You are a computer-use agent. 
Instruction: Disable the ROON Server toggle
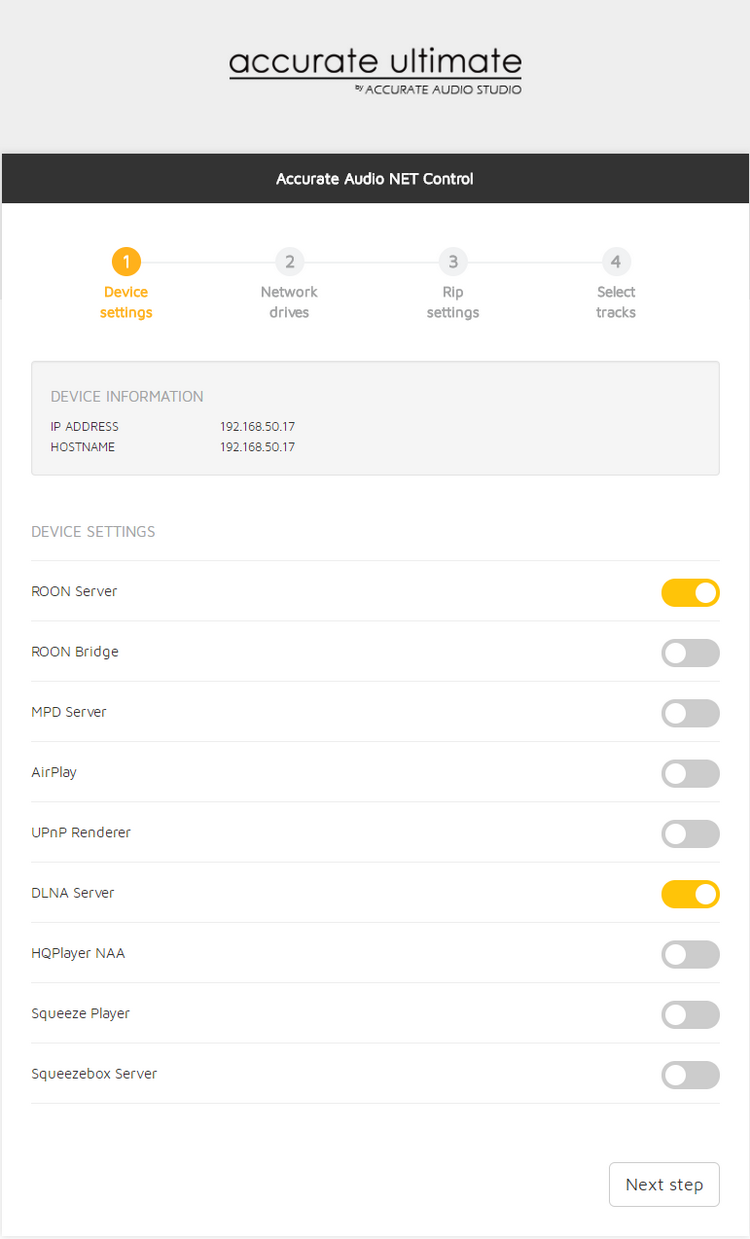pos(690,592)
